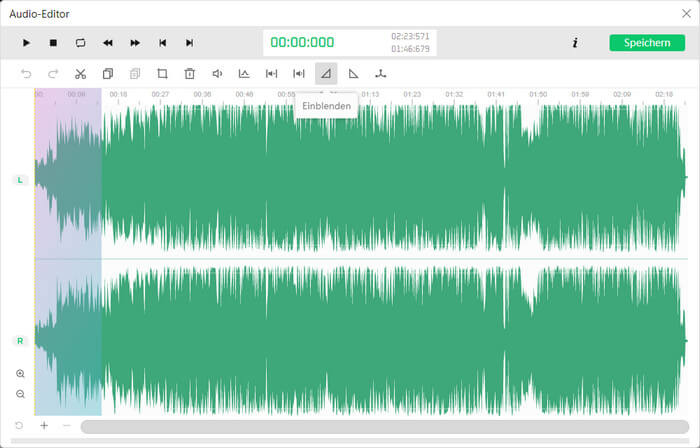Reset the horizontal zoom
Screen dimensions: 700x448
(19, 425)
